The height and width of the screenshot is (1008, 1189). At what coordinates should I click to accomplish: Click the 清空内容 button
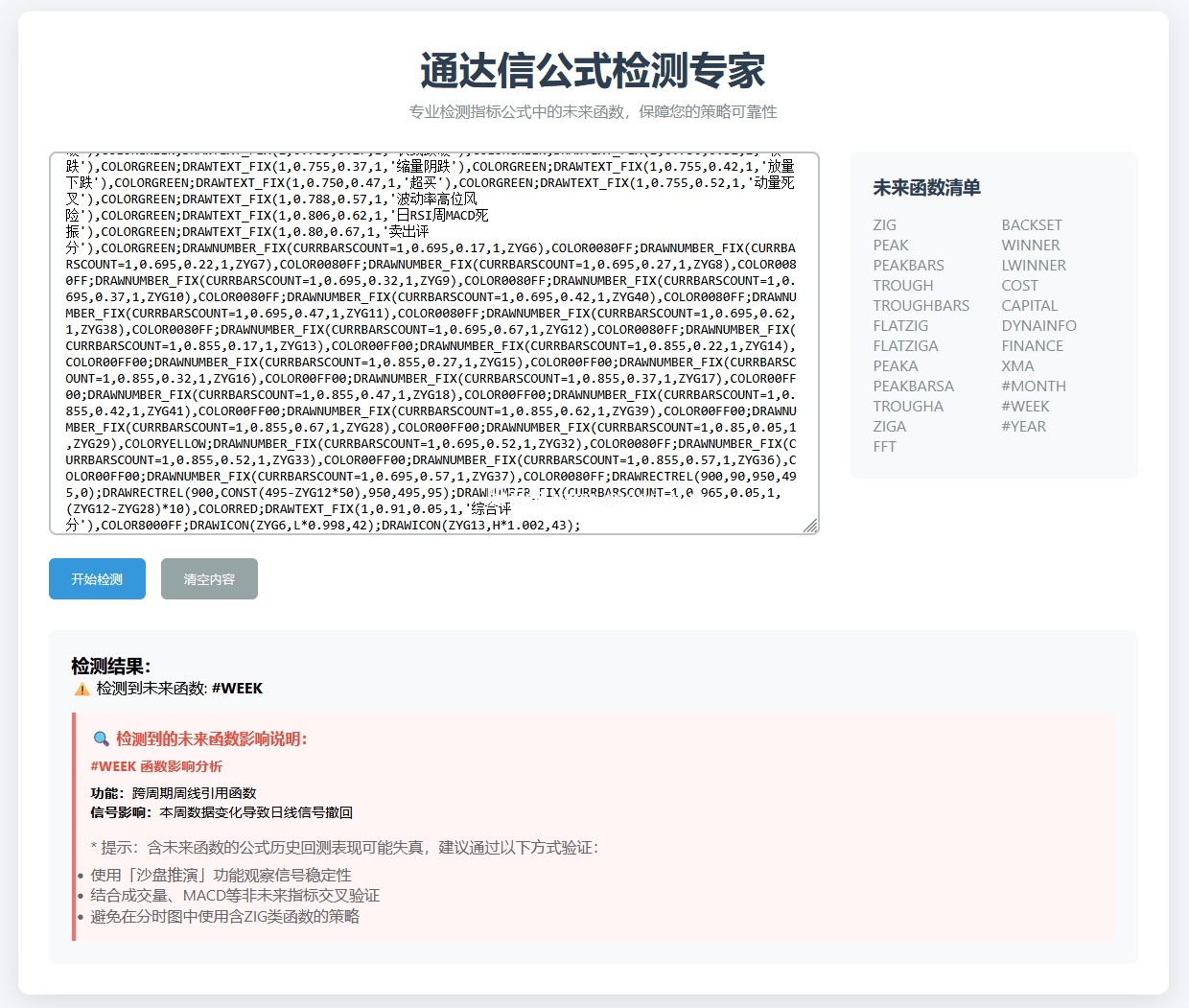pyautogui.click(x=209, y=579)
